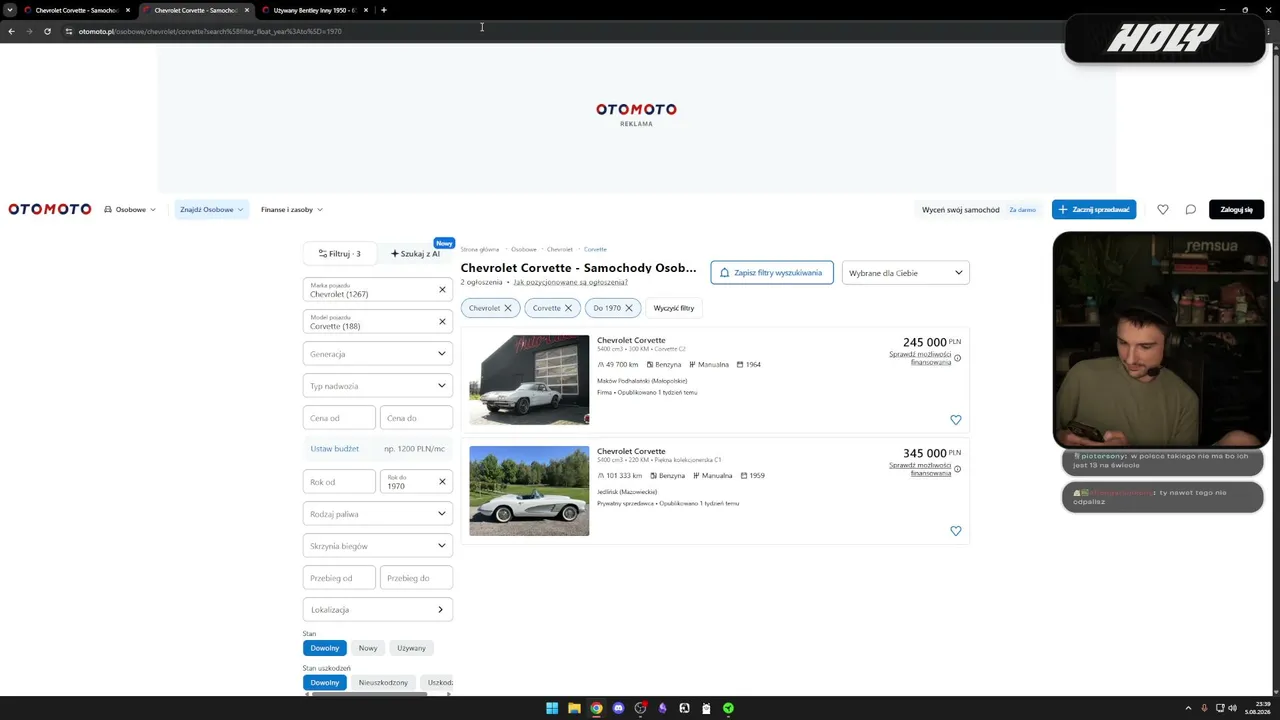Expand the Finanse i zasoby menu
This screenshot has width=1280, height=720.
[x=292, y=210]
